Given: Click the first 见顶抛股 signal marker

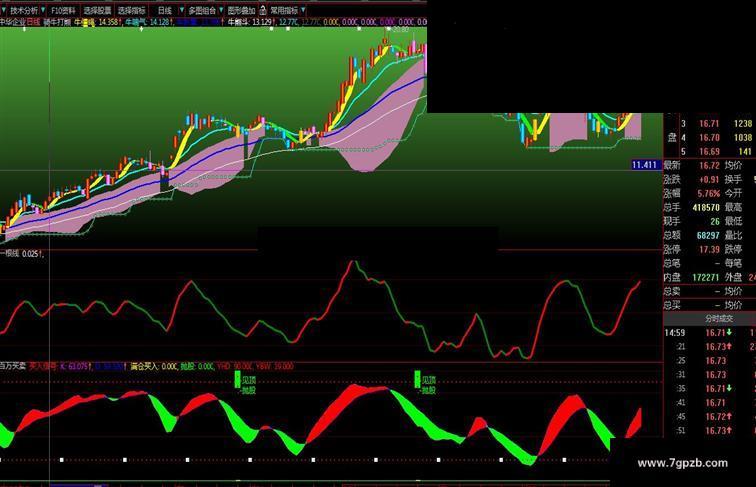Looking at the screenshot, I should coord(245,384).
